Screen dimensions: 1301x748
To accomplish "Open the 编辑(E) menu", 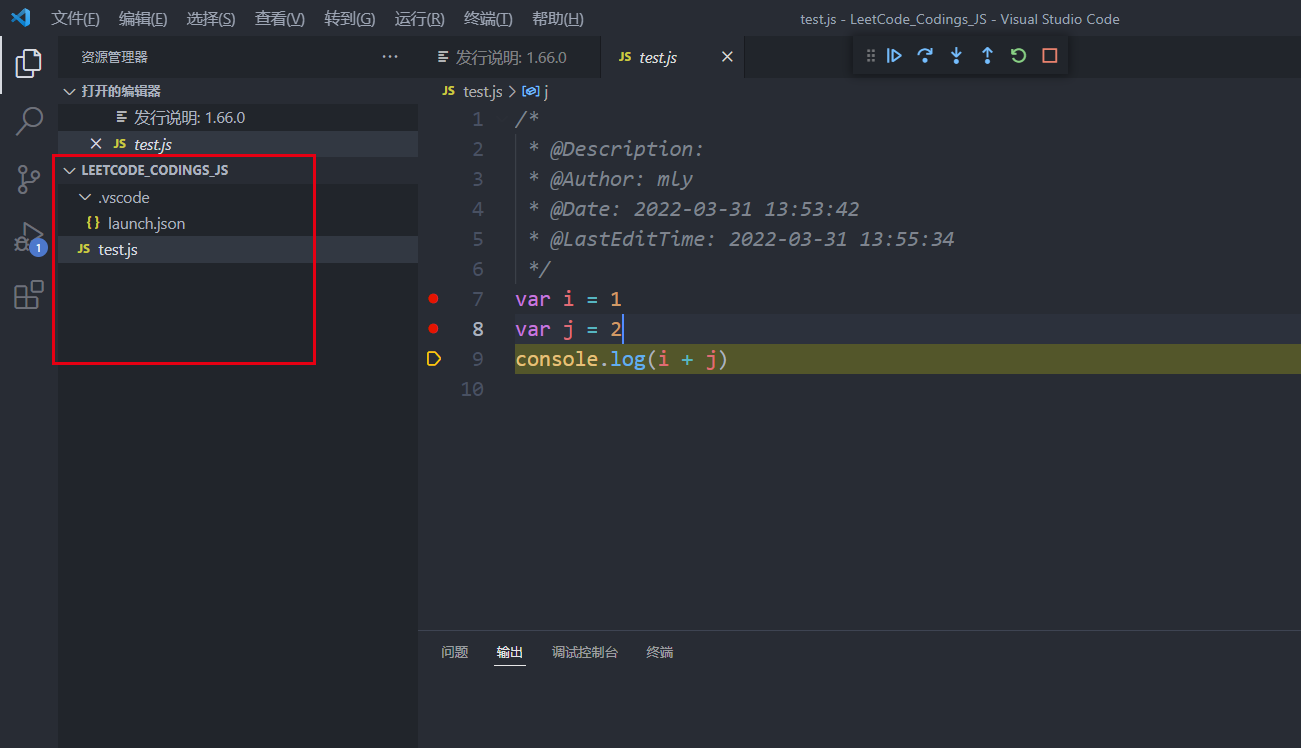I will (143, 19).
